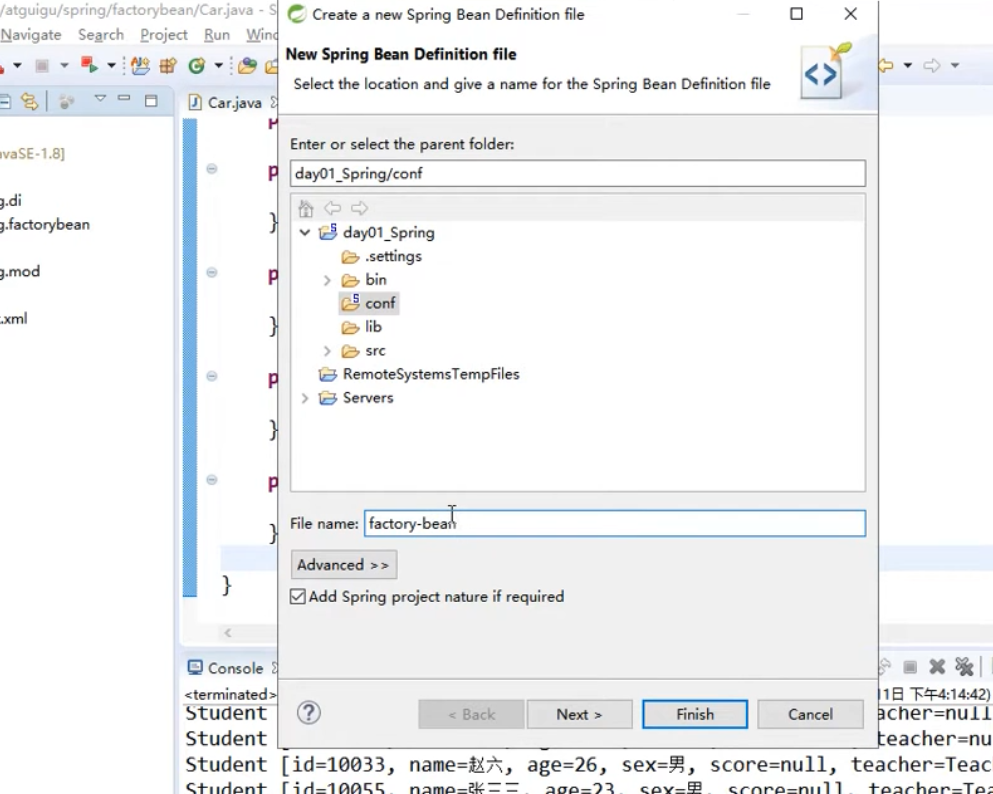Select the RemoteSystemsTempFiles project
The height and width of the screenshot is (794, 993).
click(419, 374)
